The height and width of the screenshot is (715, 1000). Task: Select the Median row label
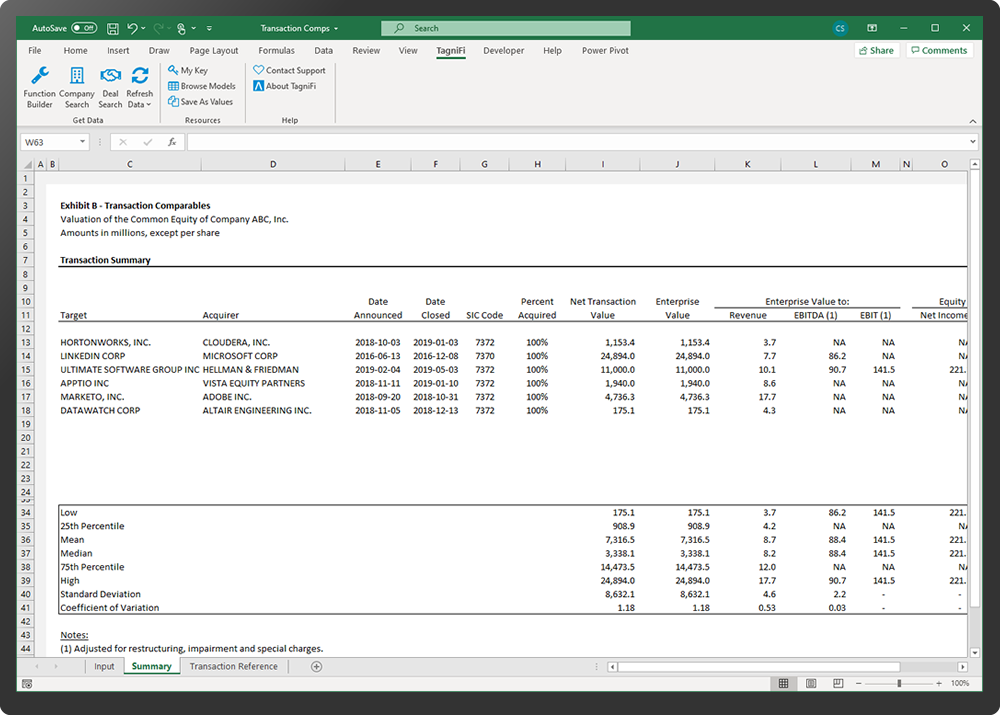[76, 554]
